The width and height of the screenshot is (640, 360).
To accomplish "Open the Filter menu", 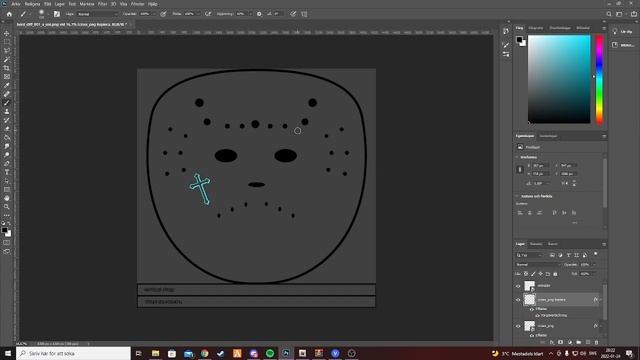I will pos(102,4).
